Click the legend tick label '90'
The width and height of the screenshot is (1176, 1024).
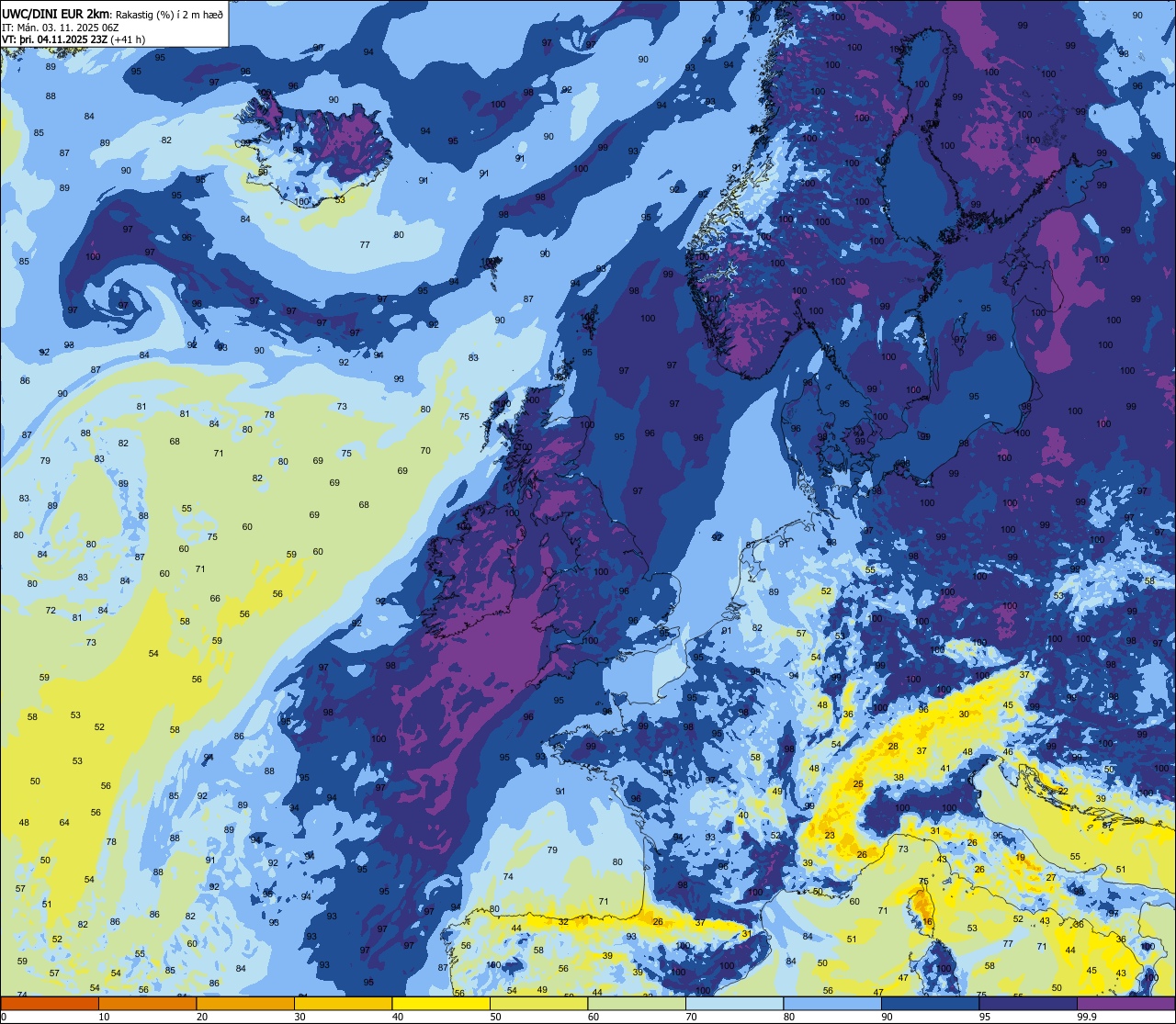pyautogui.click(x=887, y=1017)
